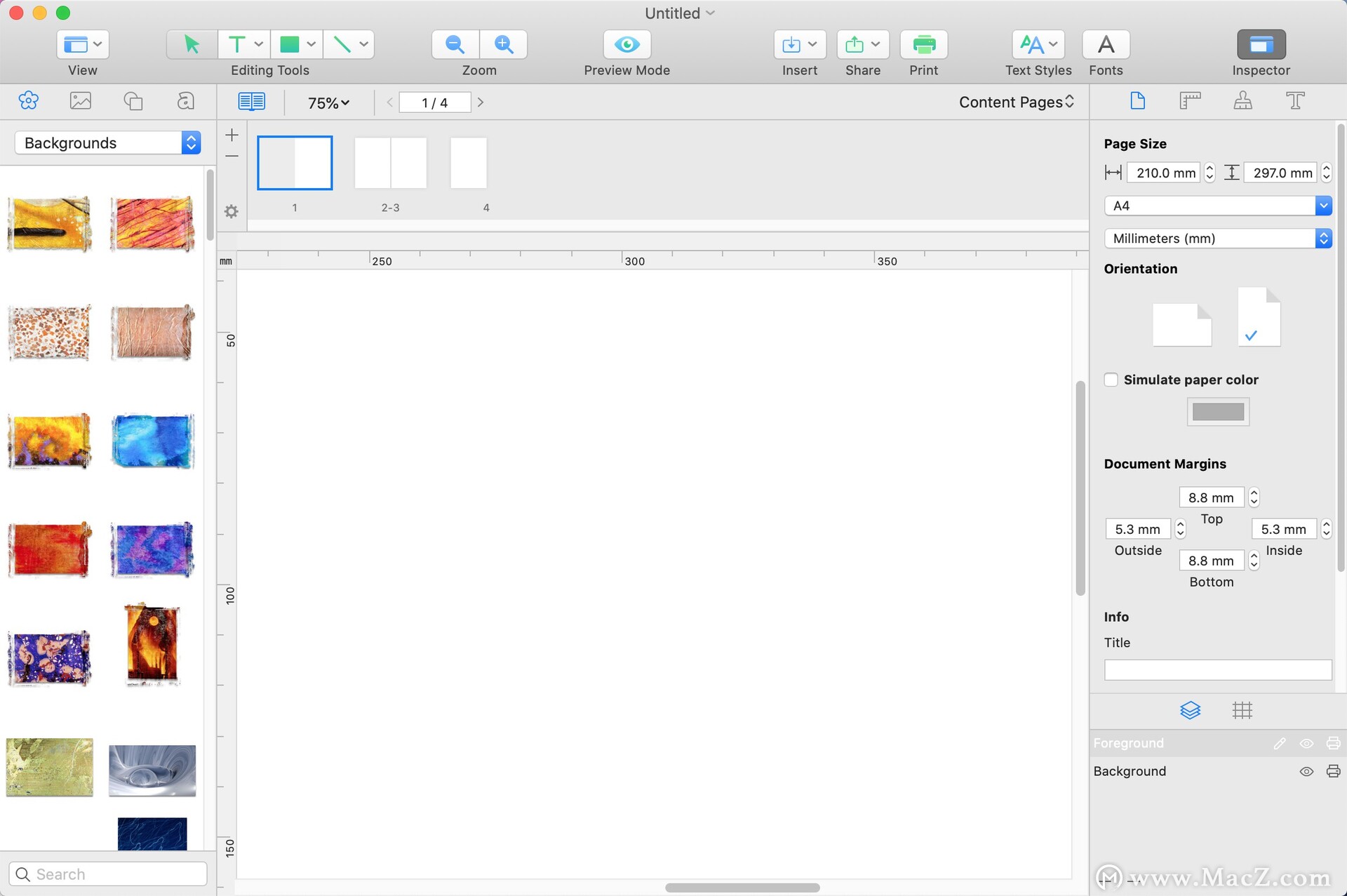
Task: Toggle visibility of Foreground layer
Action: (x=1306, y=744)
